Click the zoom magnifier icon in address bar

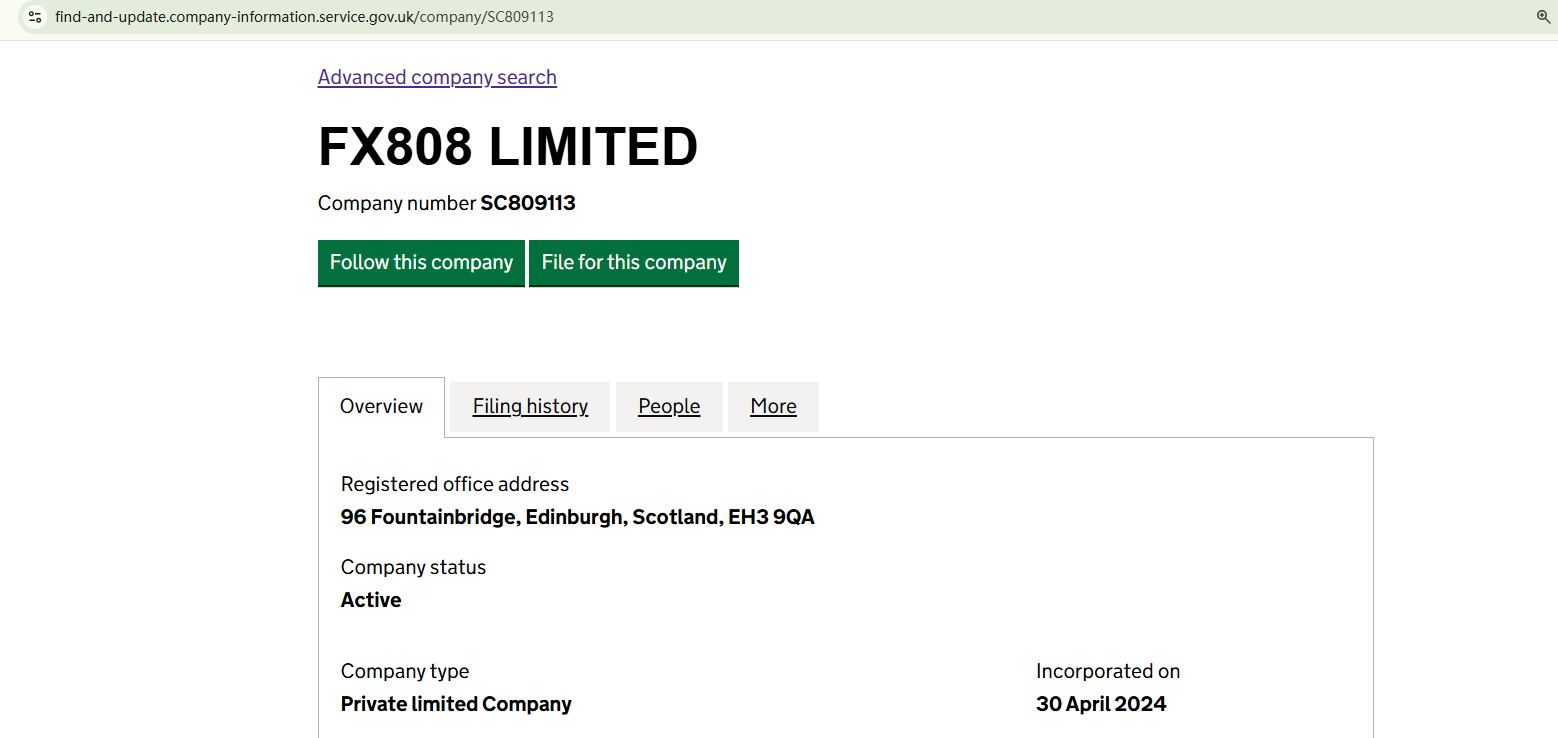click(x=1543, y=17)
